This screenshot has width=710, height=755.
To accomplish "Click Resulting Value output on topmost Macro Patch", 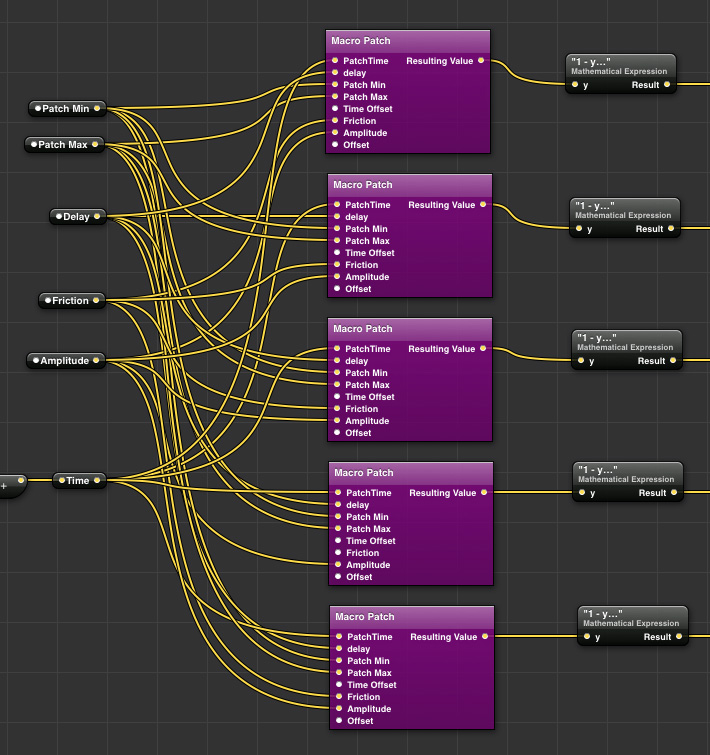I will coord(481,61).
